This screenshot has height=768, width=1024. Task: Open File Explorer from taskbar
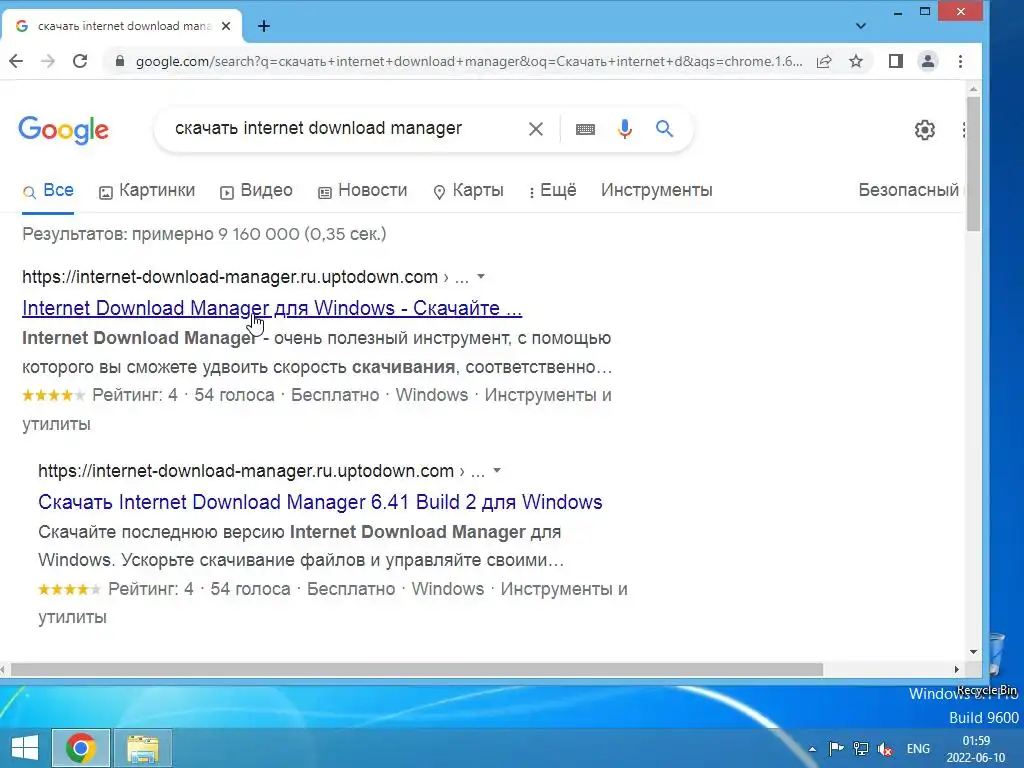(143, 748)
